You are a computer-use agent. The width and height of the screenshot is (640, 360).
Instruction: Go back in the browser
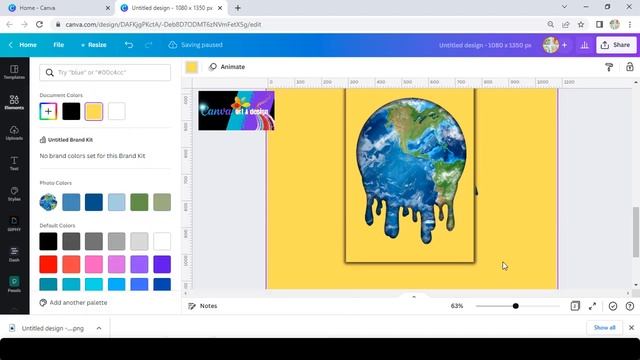click(9, 24)
